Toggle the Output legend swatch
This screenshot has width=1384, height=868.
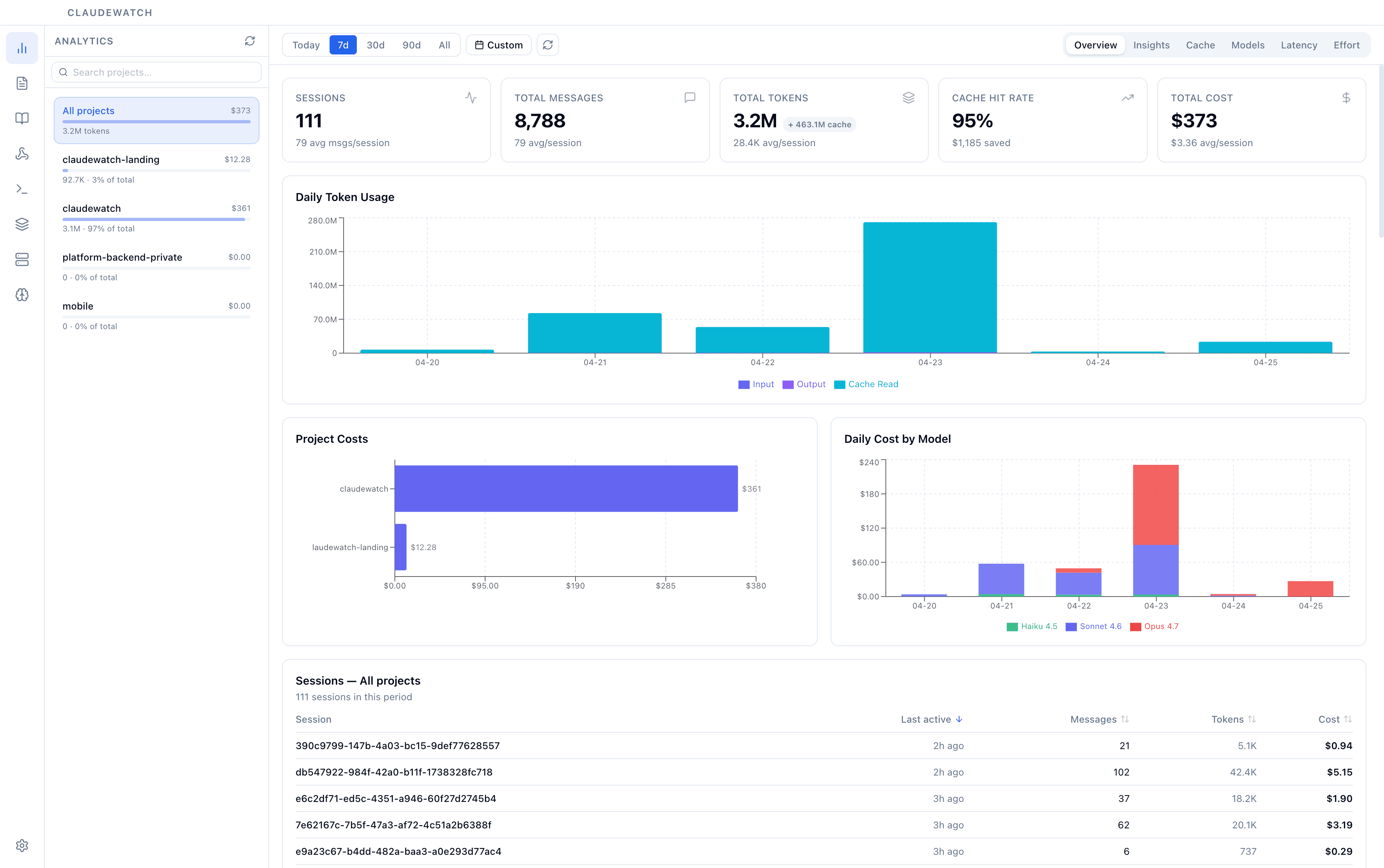pyautogui.click(x=788, y=385)
